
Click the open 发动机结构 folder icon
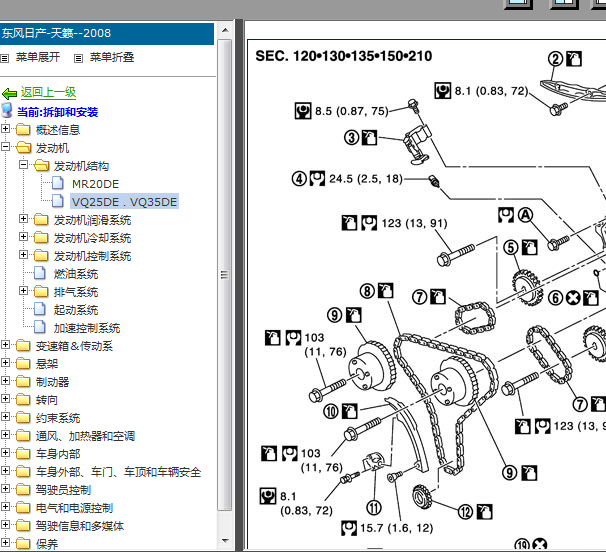tap(42, 165)
